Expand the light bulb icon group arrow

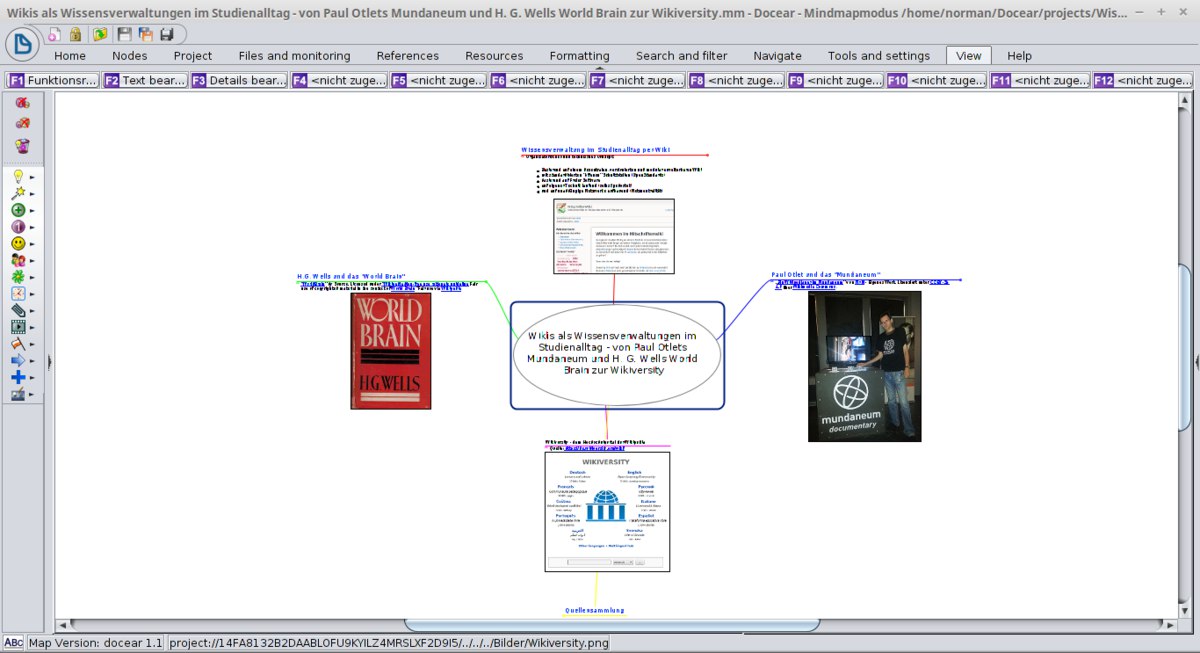click(x=32, y=177)
